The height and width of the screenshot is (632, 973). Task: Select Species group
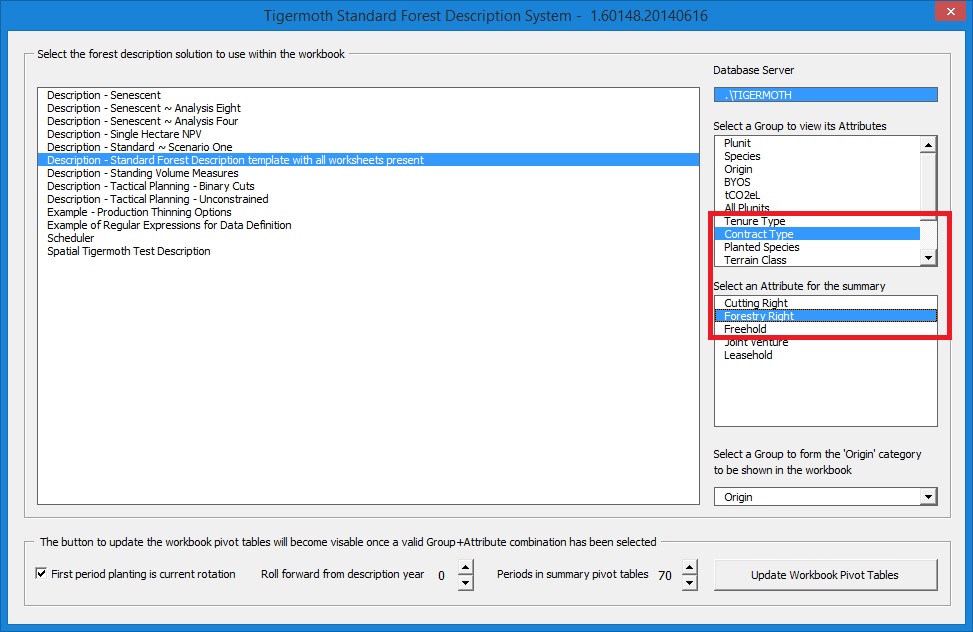817,156
